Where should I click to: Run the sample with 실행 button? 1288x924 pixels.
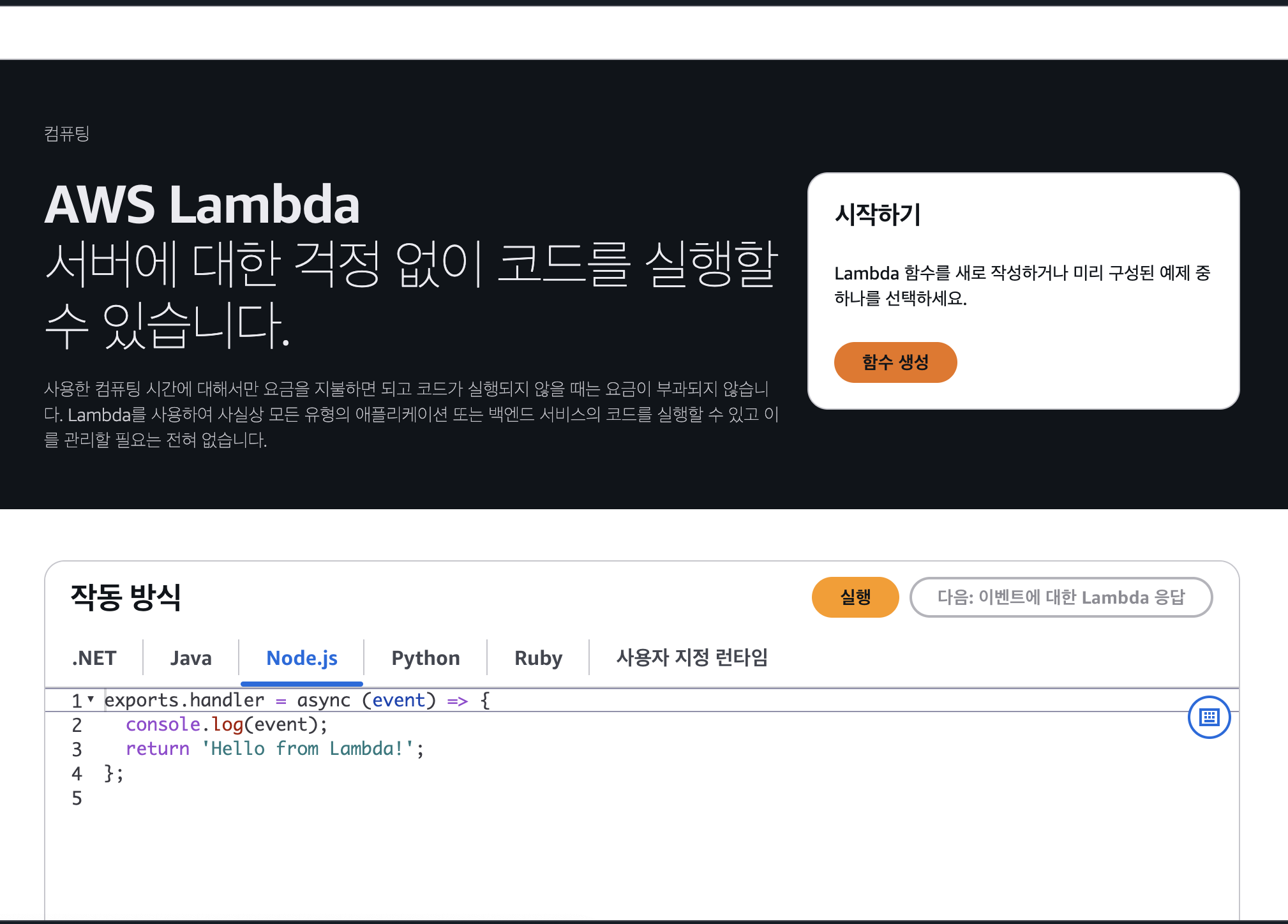point(855,597)
